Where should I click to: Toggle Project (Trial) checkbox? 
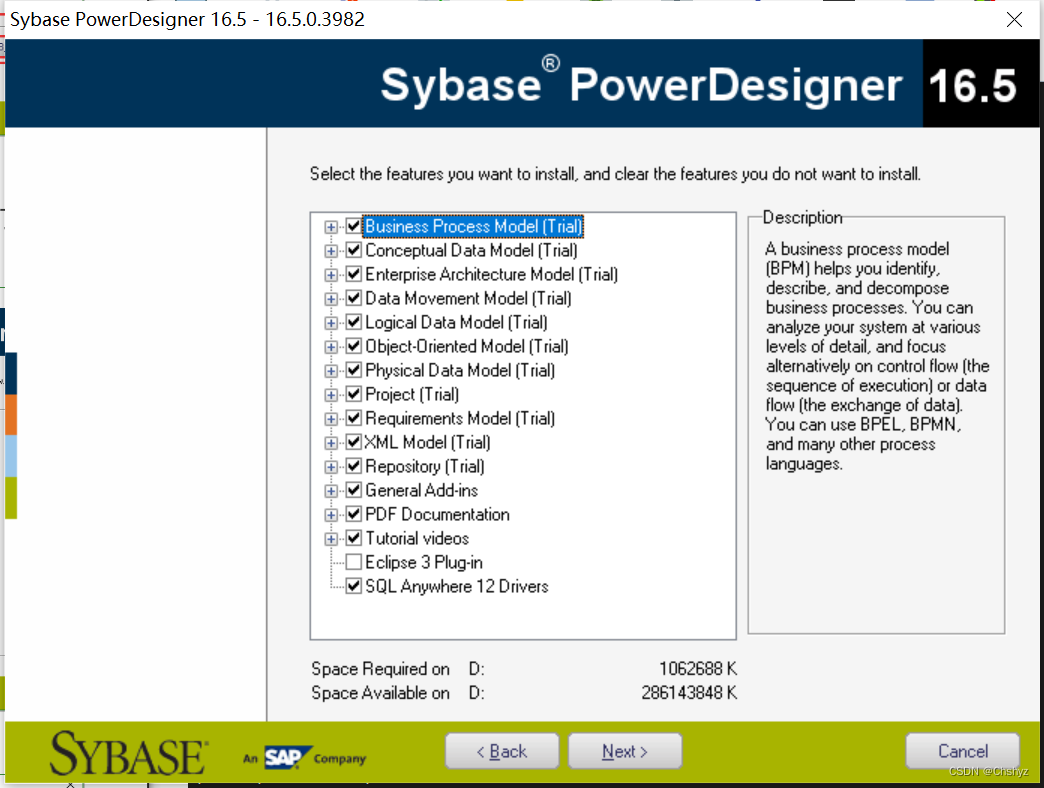coord(354,394)
